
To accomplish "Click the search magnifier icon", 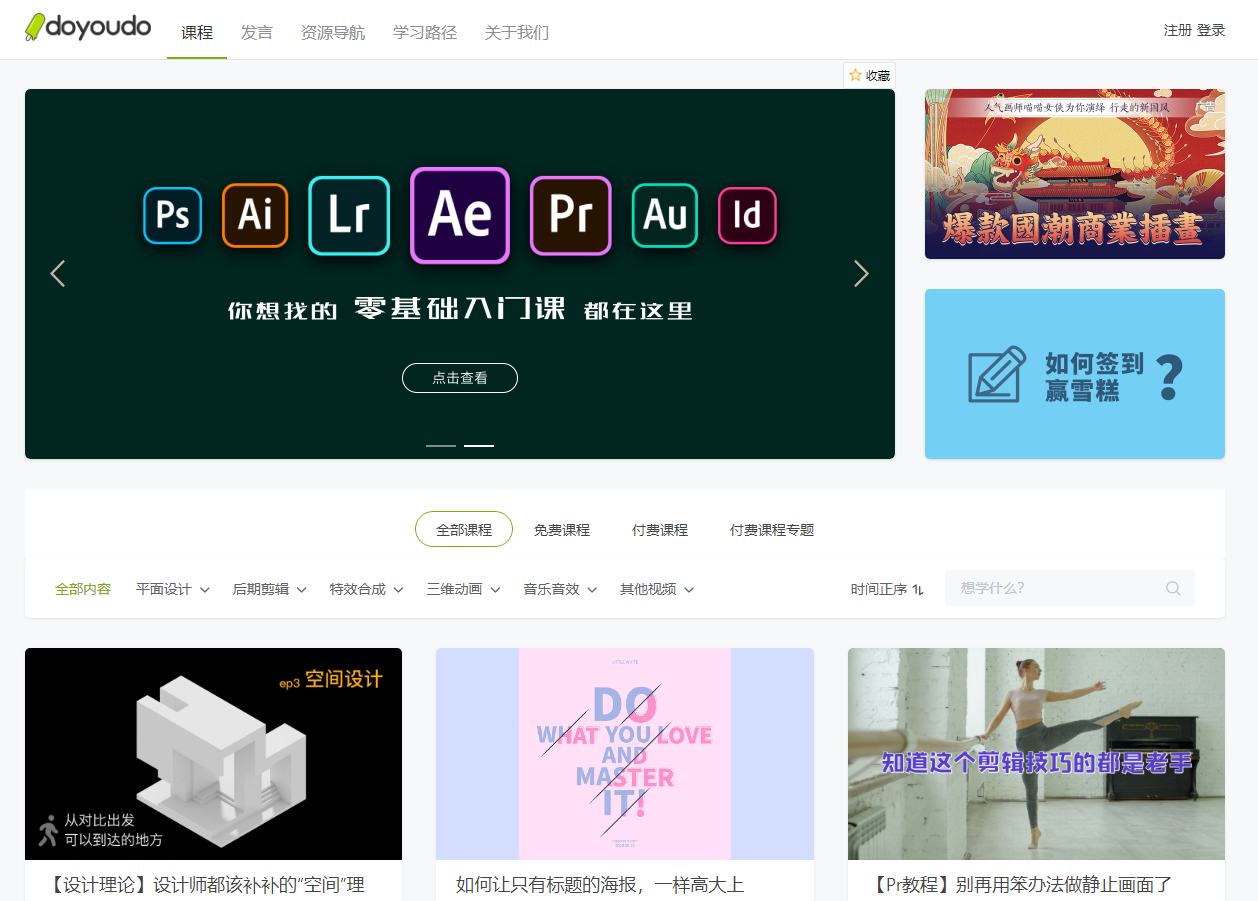I will pyautogui.click(x=1172, y=588).
